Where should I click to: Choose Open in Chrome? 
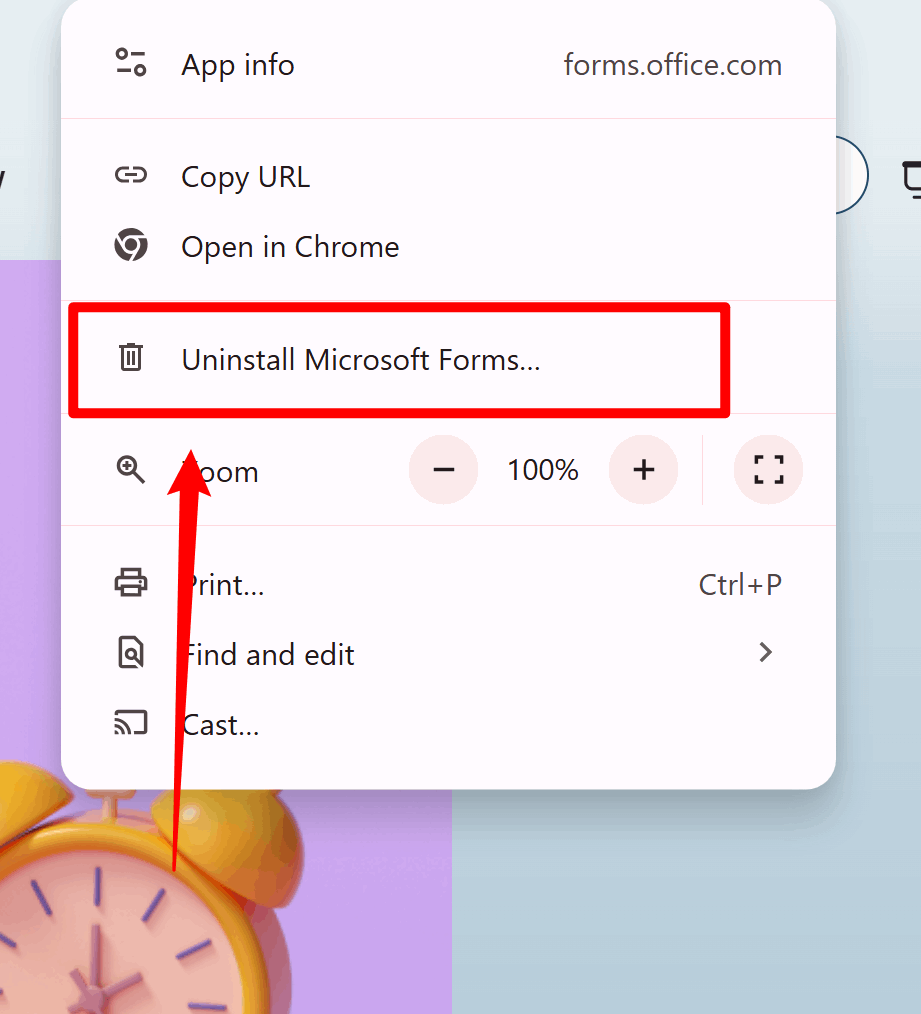(448, 246)
